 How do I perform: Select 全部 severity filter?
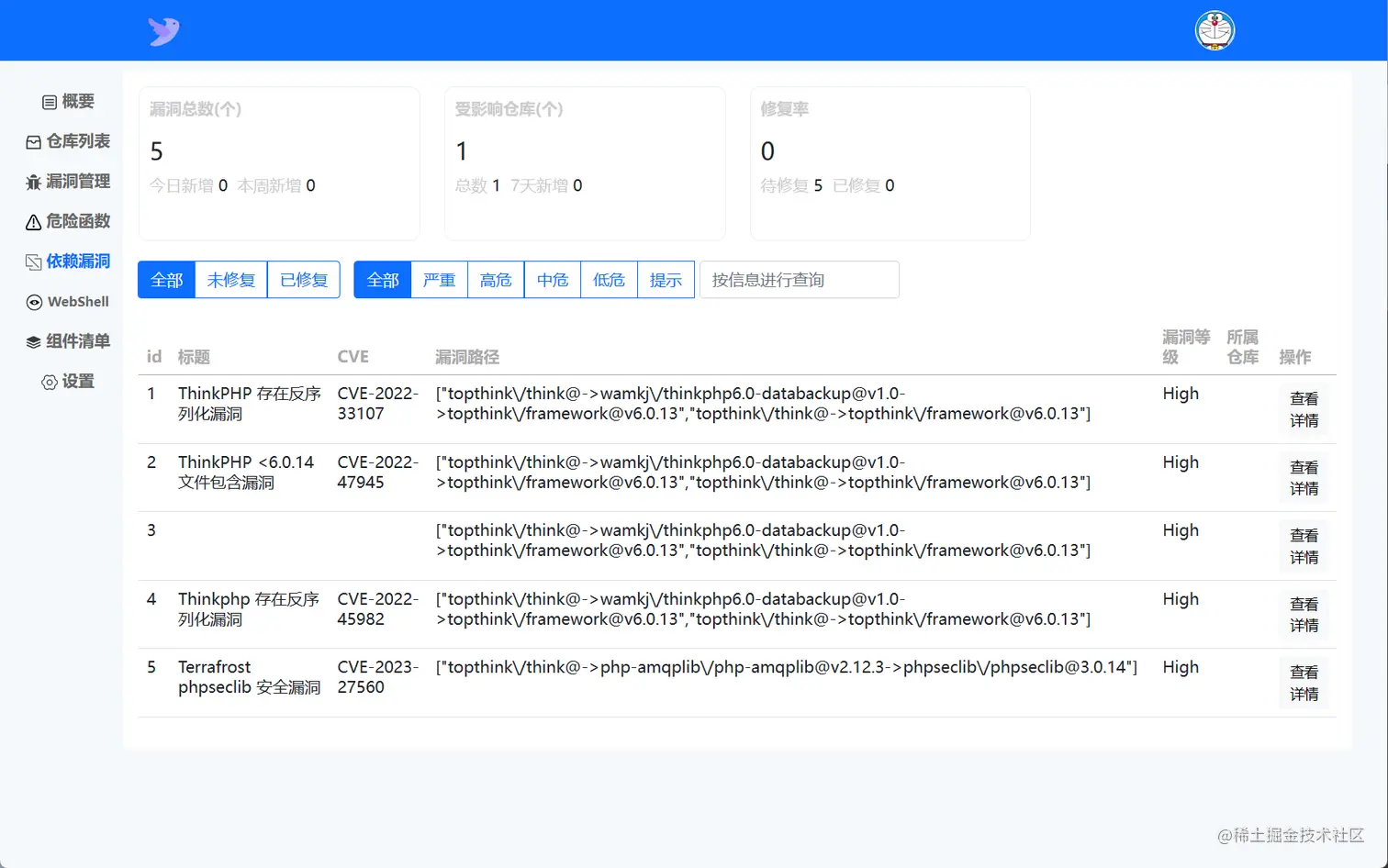pos(382,280)
